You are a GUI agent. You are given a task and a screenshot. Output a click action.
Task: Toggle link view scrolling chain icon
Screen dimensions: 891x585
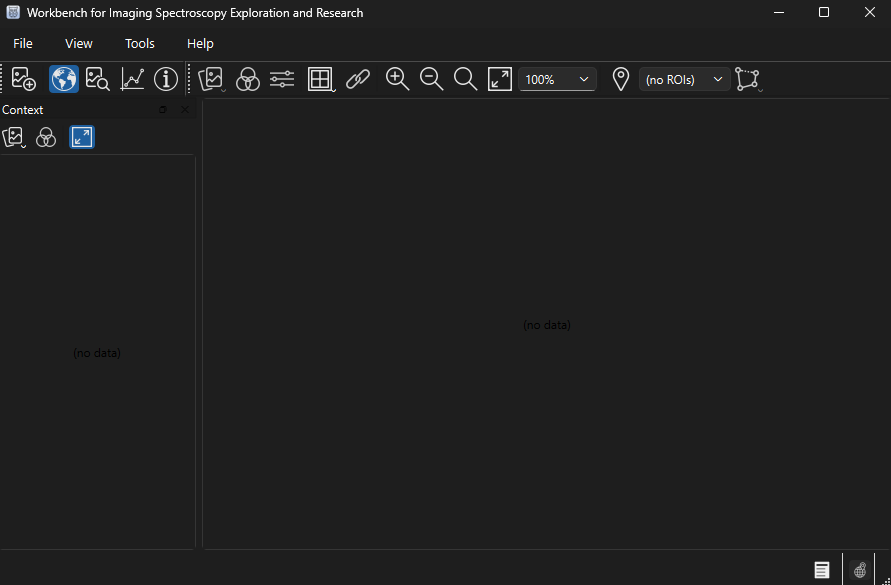pyautogui.click(x=358, y=79)
